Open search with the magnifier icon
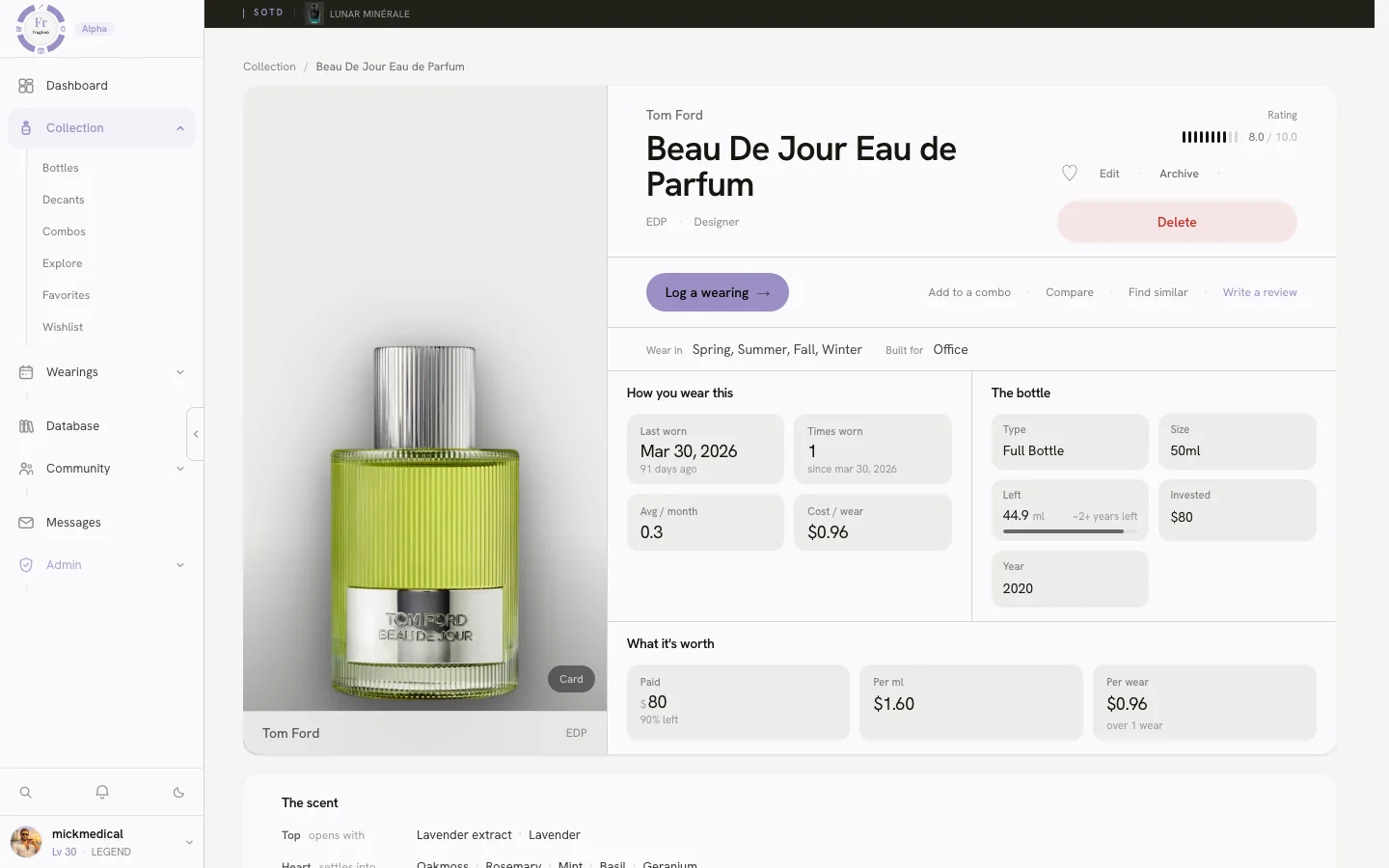Viewport: 1389px width, 868px height. (x=26, y=793)
